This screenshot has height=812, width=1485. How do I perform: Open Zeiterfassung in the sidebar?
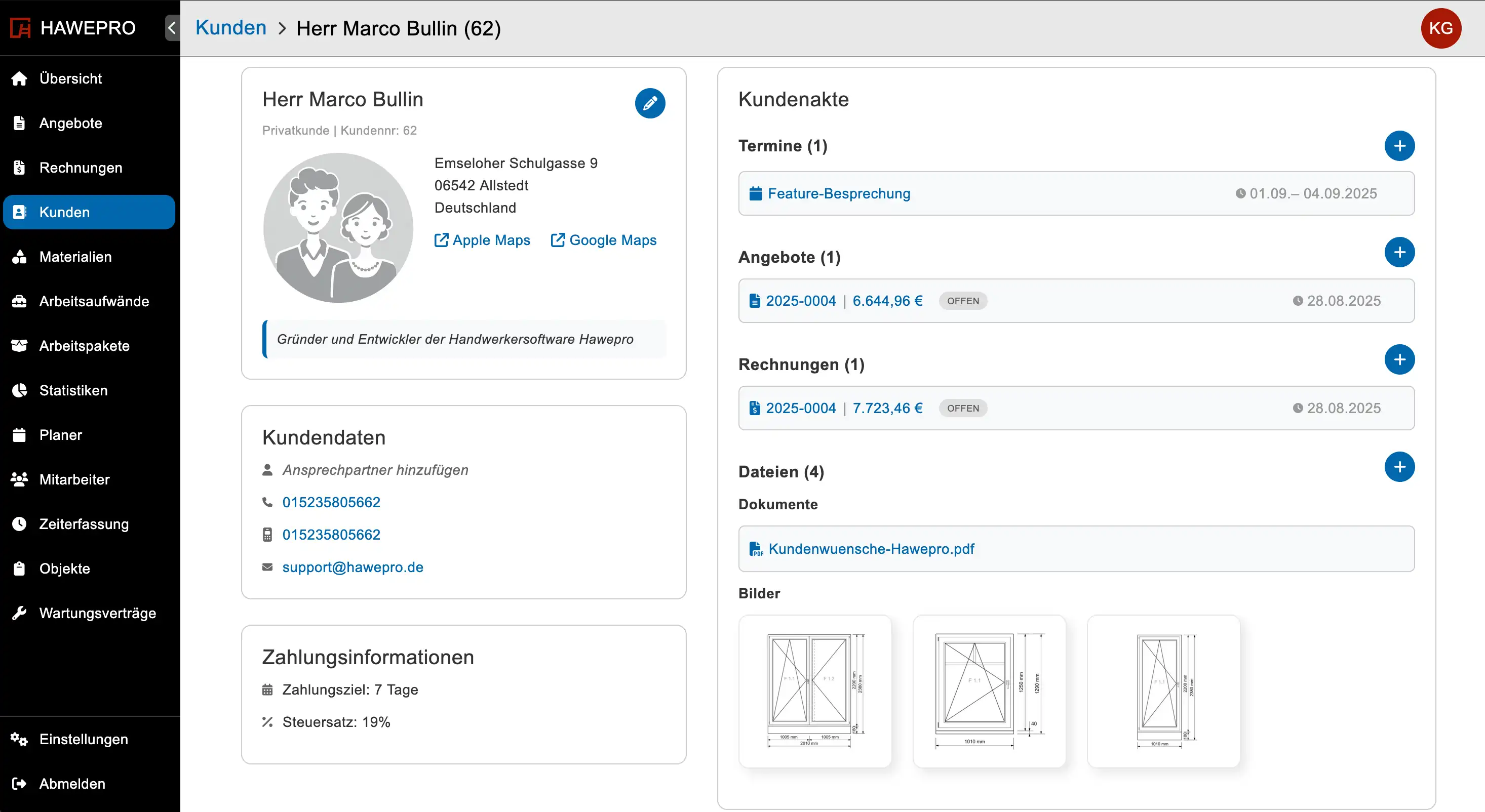(x=89, y=524)
